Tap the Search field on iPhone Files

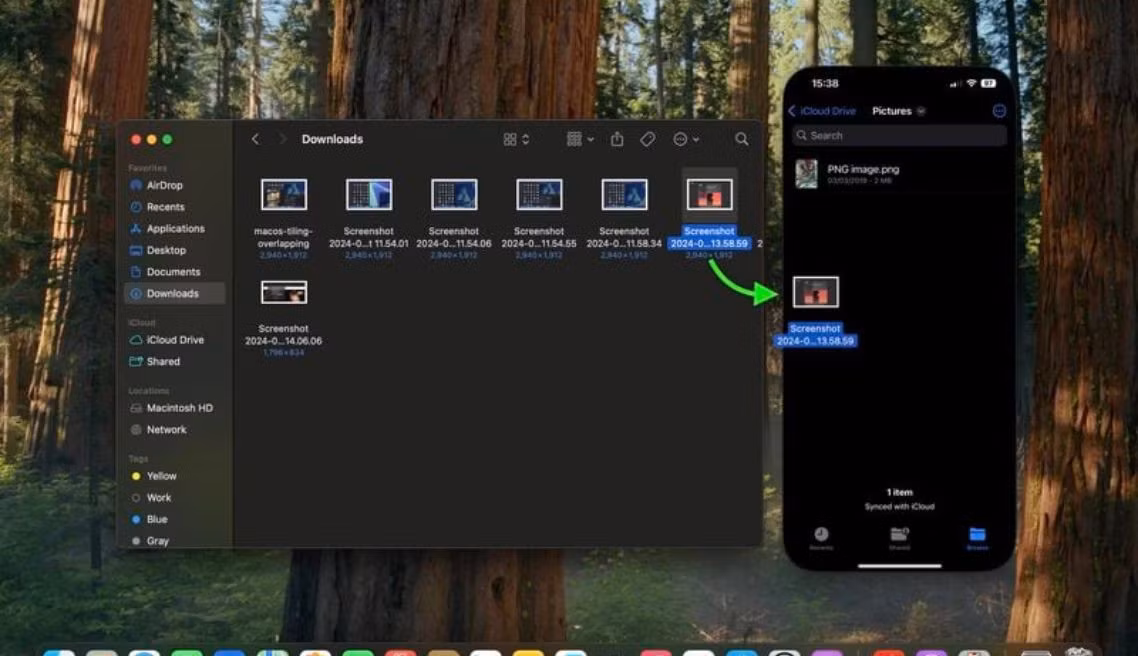(899, 136)
